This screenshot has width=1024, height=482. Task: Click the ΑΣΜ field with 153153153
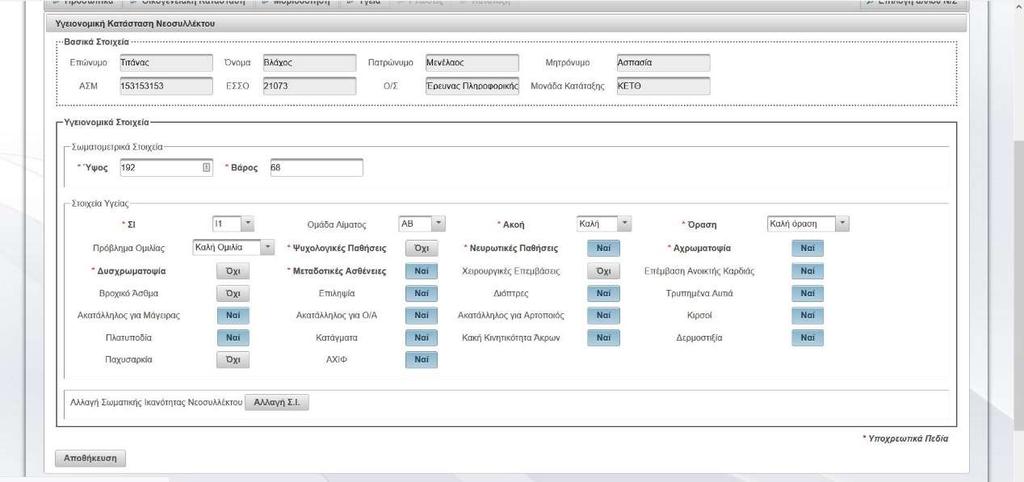coord(167,86)
